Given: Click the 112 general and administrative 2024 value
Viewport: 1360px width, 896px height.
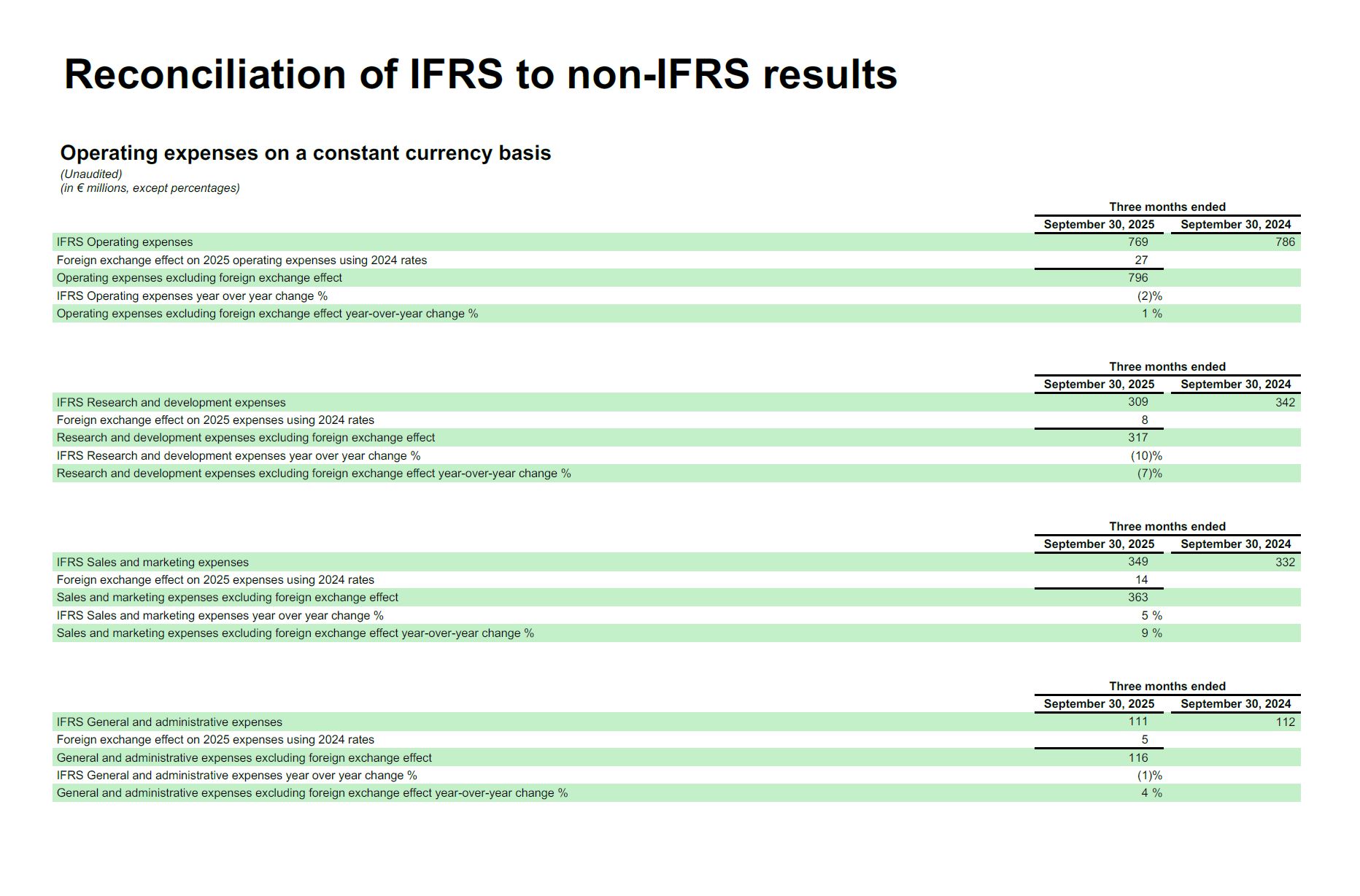Looking at the screenshot, I should [1285, 722].
